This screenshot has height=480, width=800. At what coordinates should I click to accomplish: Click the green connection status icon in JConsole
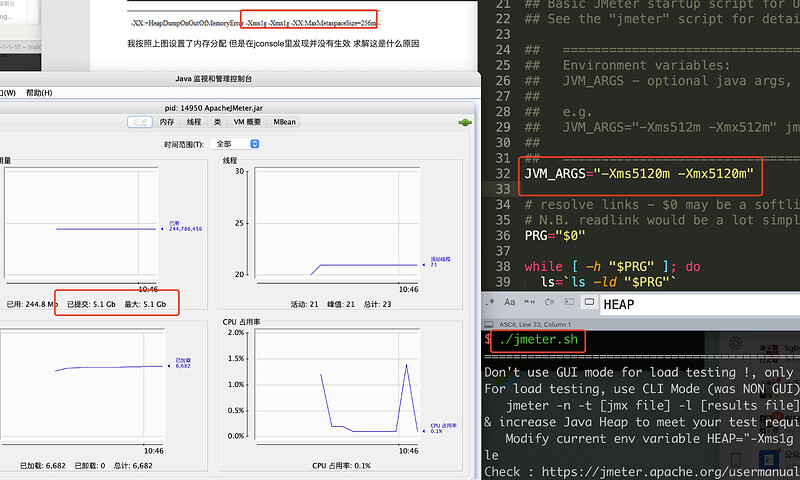[x=465, y=122]
